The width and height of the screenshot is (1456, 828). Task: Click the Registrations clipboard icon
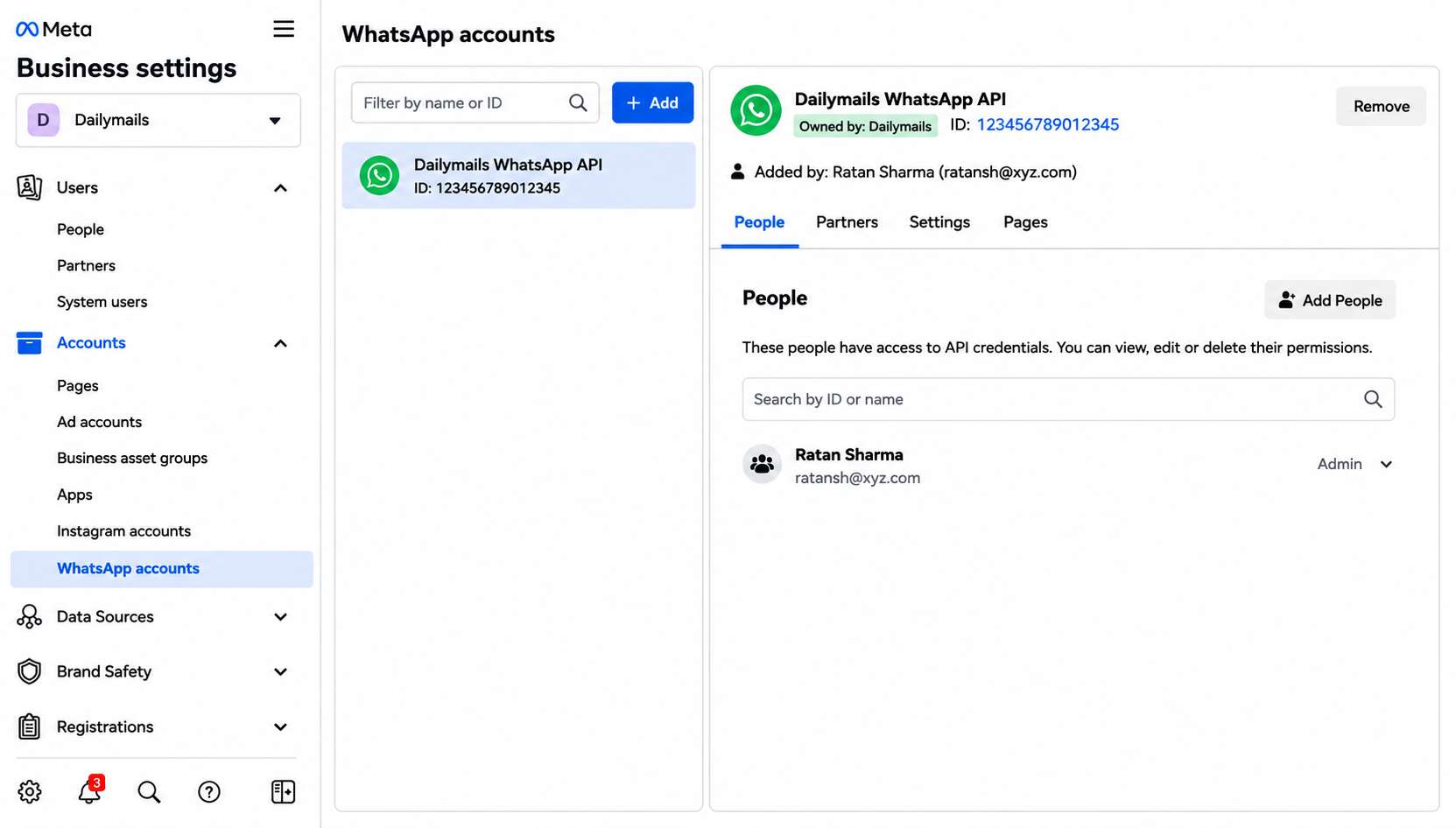(x=29, y=726)
